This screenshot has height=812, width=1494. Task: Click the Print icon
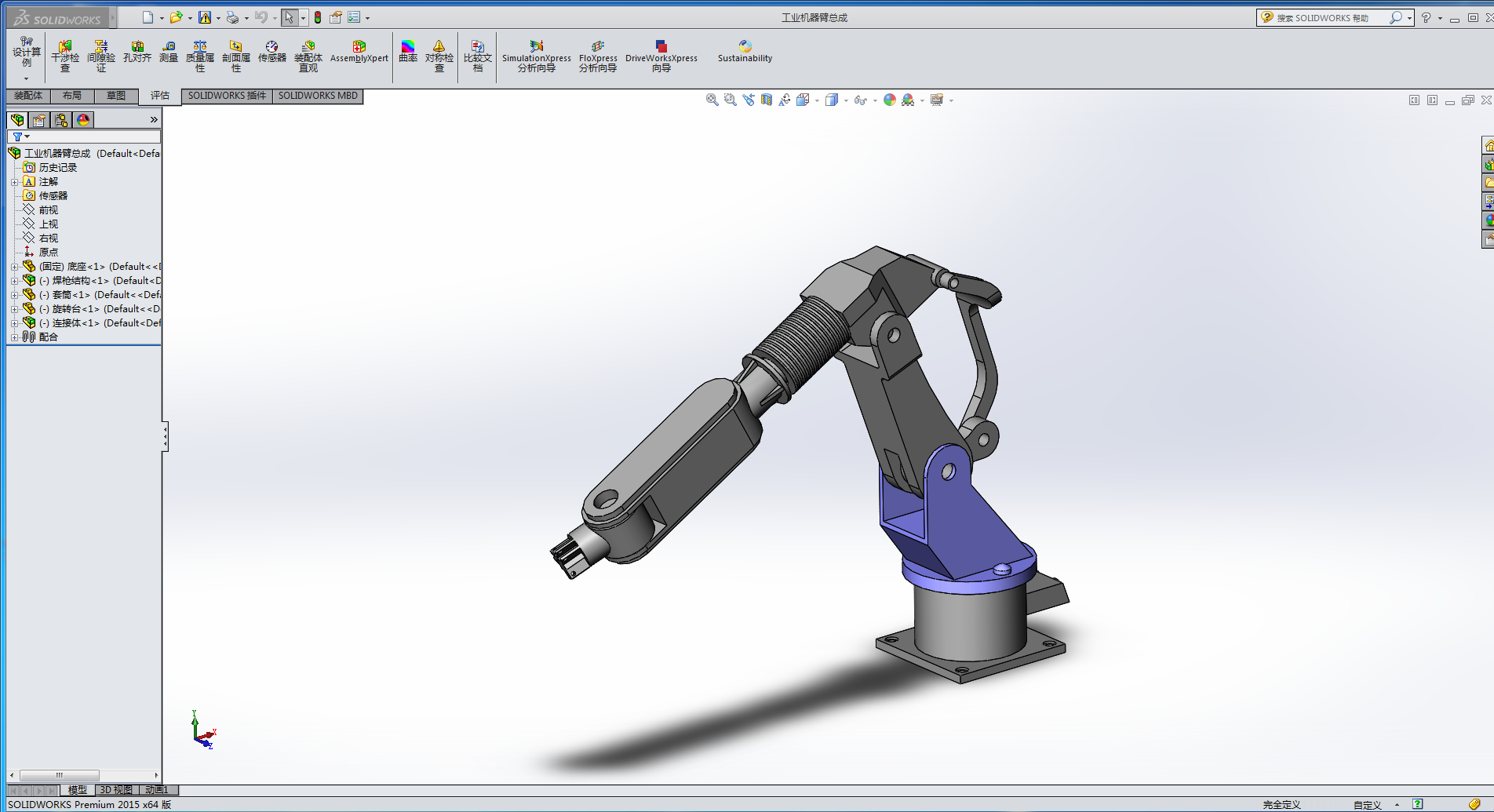coord(232,17)
